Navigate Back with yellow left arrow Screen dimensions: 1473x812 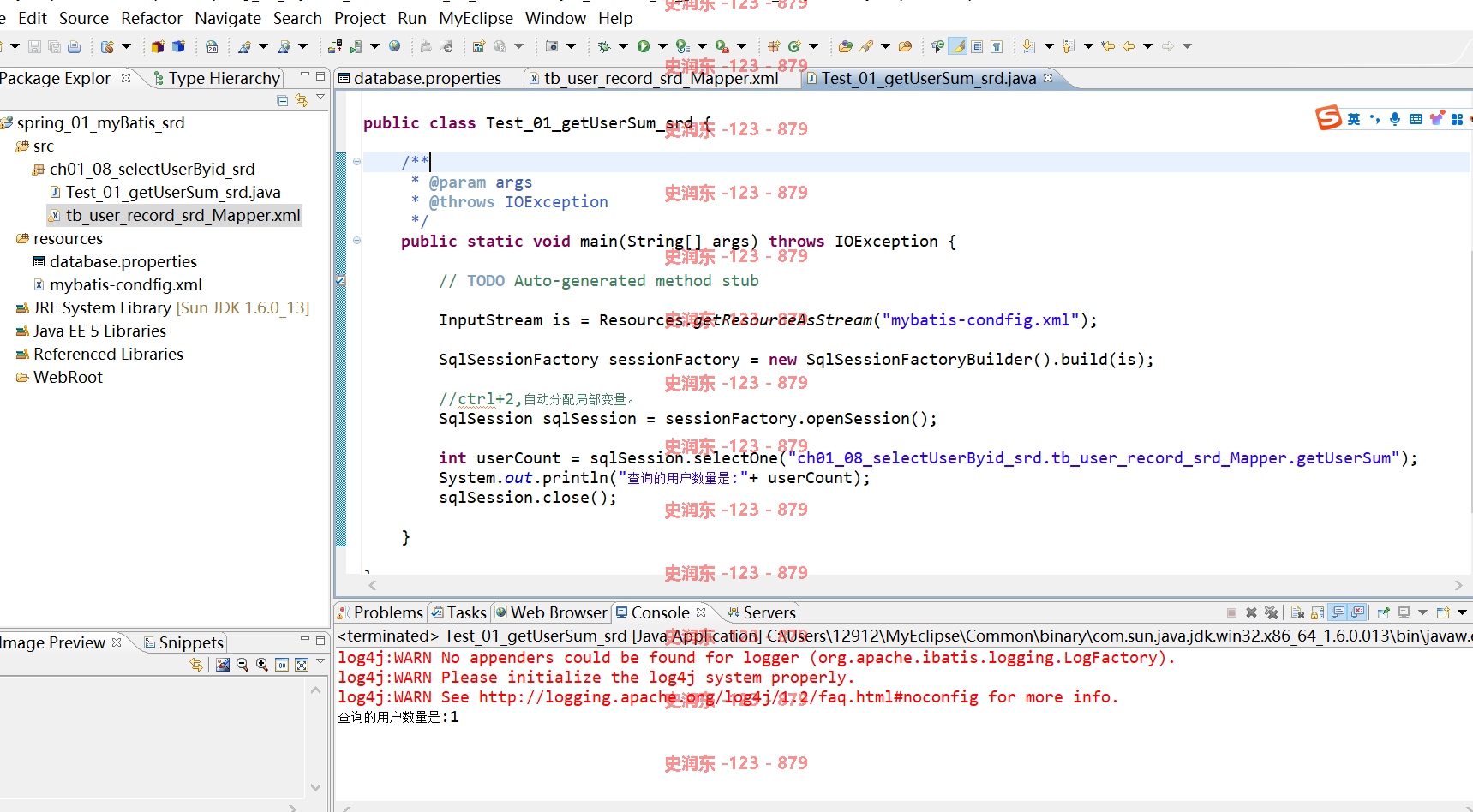point(1129,46)
